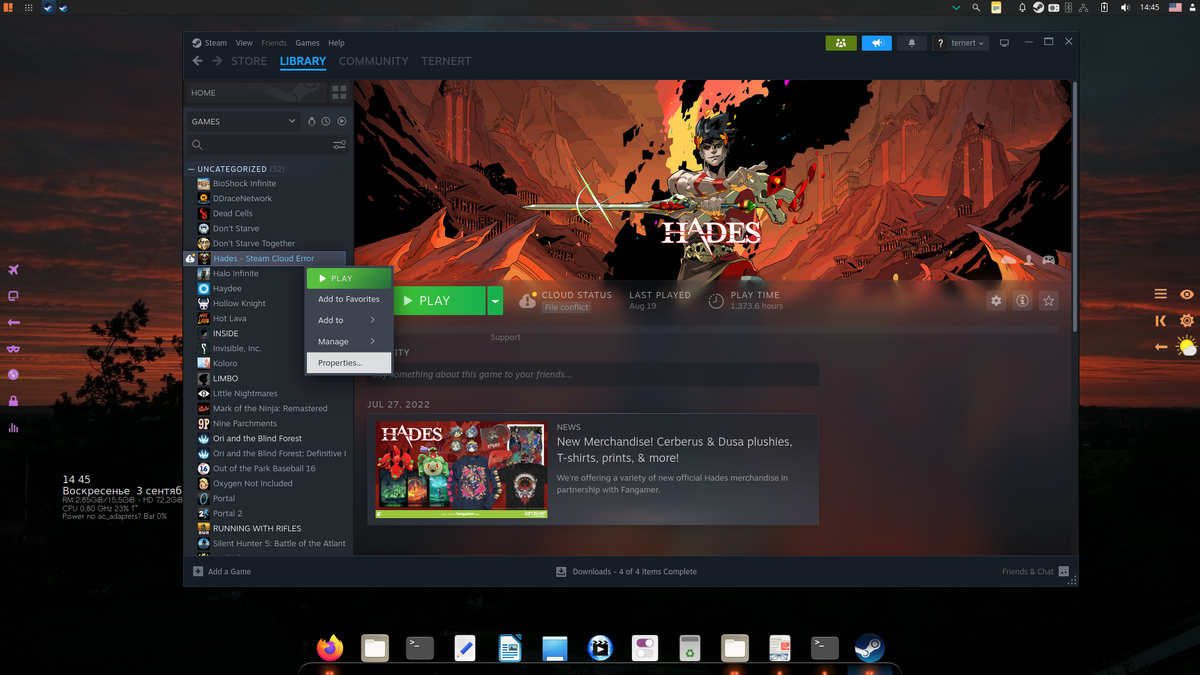1200x675 pixels.
Task: Switch to Big Picture mode monitor icon
Action: (x=1004, y=43)
